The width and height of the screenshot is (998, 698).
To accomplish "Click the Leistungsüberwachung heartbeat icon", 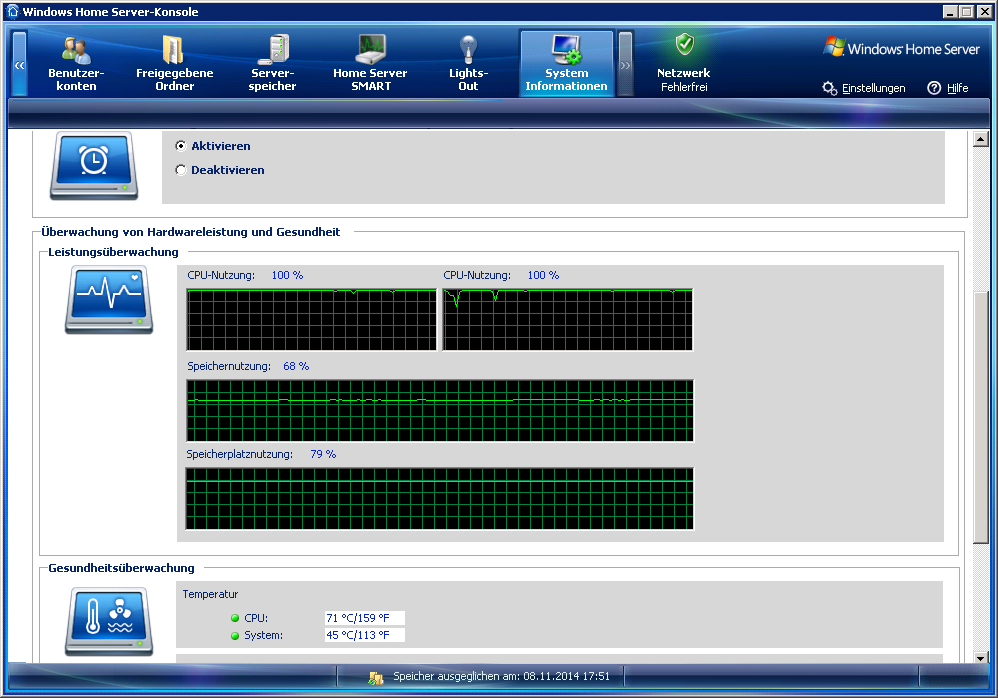I will point(109,300).
